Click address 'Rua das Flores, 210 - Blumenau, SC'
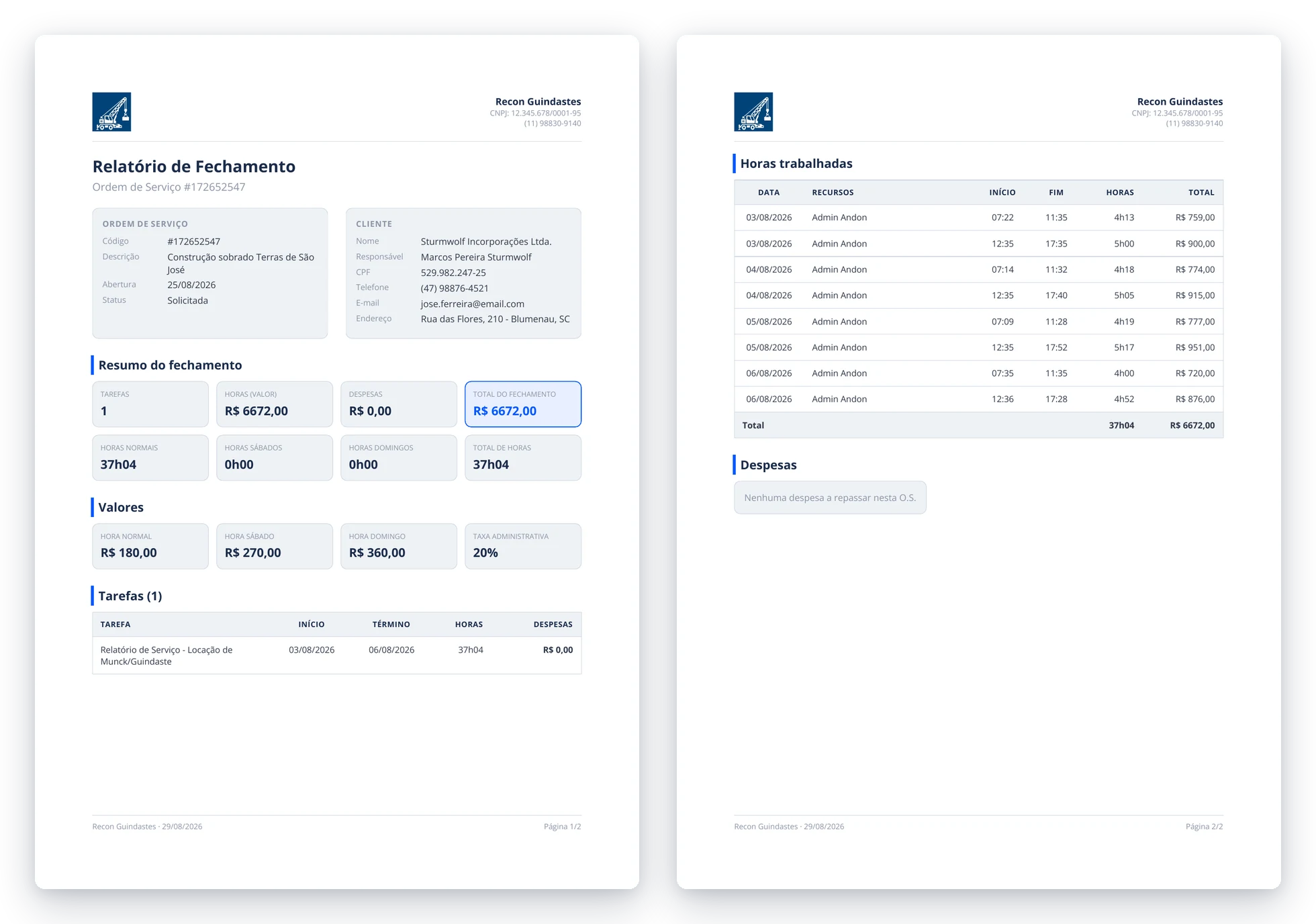Screen dimensions: 1316x924 (x=495, y=319)
